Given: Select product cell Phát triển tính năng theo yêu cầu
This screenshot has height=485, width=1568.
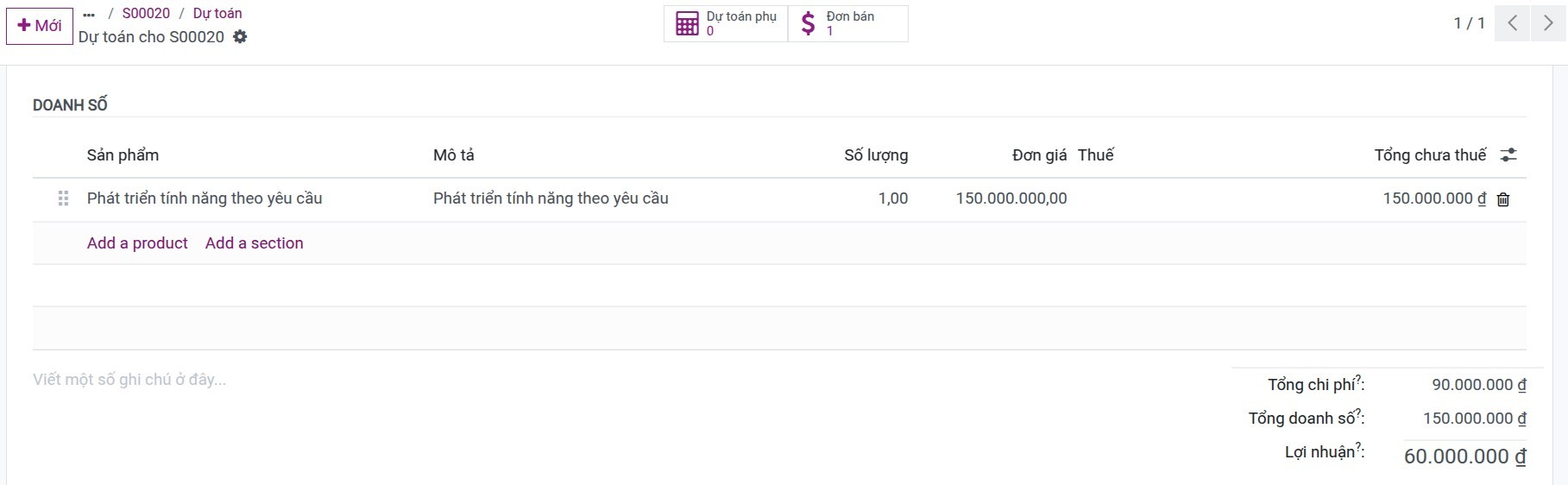Looking at the screenshot, I should tap(205, 198).
